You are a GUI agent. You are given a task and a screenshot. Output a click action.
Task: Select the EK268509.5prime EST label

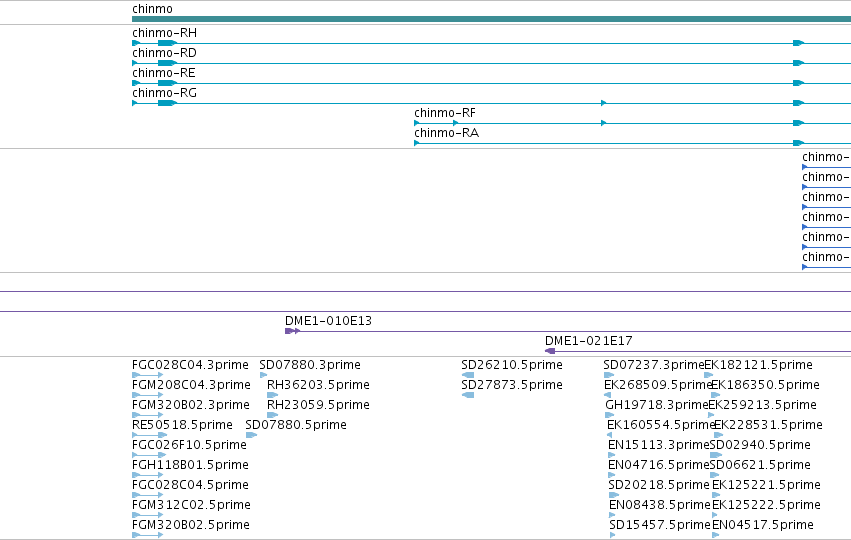pyautogui.click(x=658, y=385)
